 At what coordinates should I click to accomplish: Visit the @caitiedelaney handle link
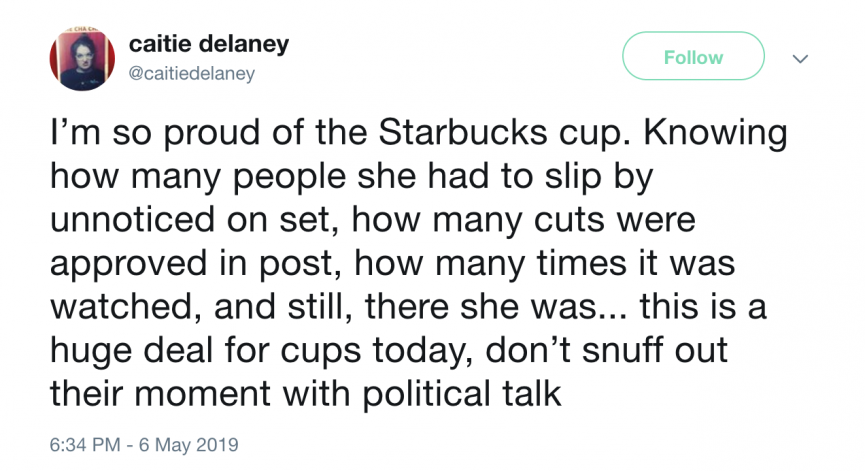pyautogui.click(x=191, y=73)
